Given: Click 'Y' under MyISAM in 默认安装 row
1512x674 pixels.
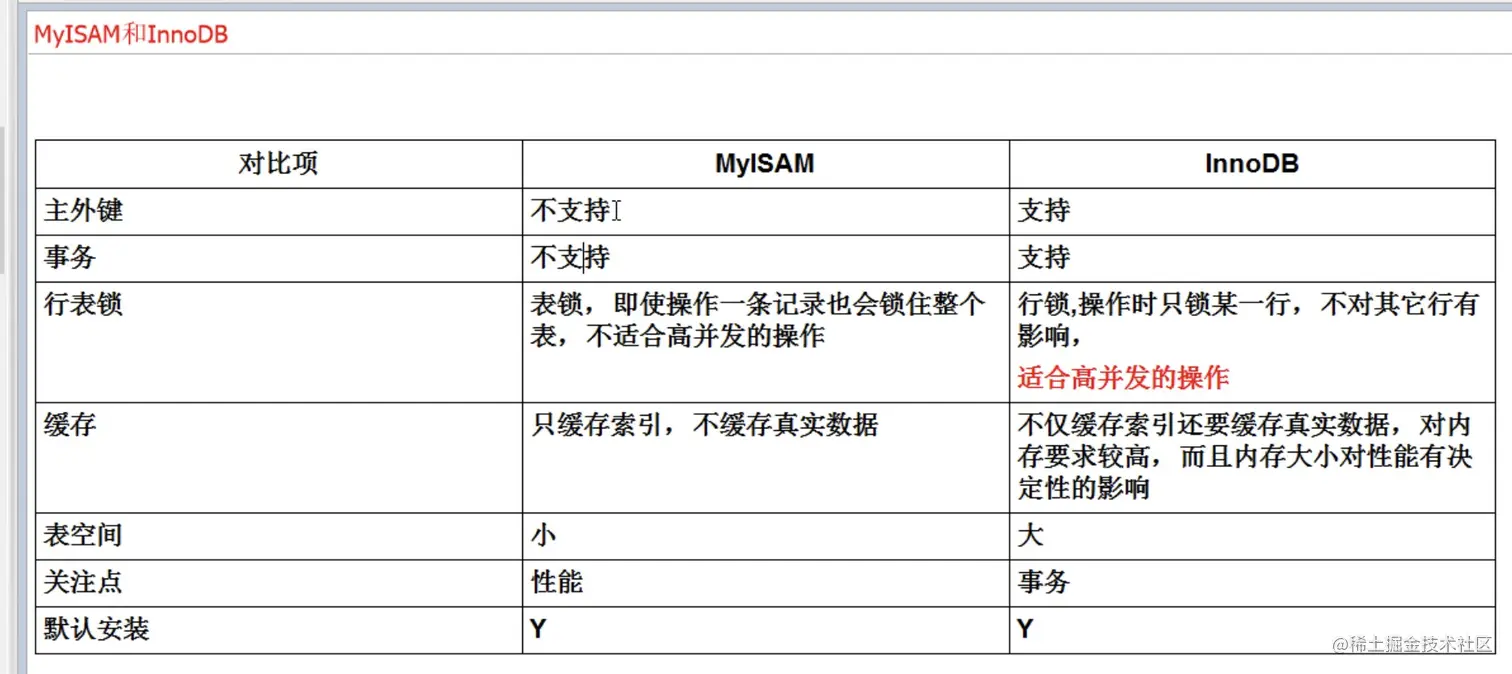Looking at the screenshot, I should pyautogui.click(x=539, y=630).
